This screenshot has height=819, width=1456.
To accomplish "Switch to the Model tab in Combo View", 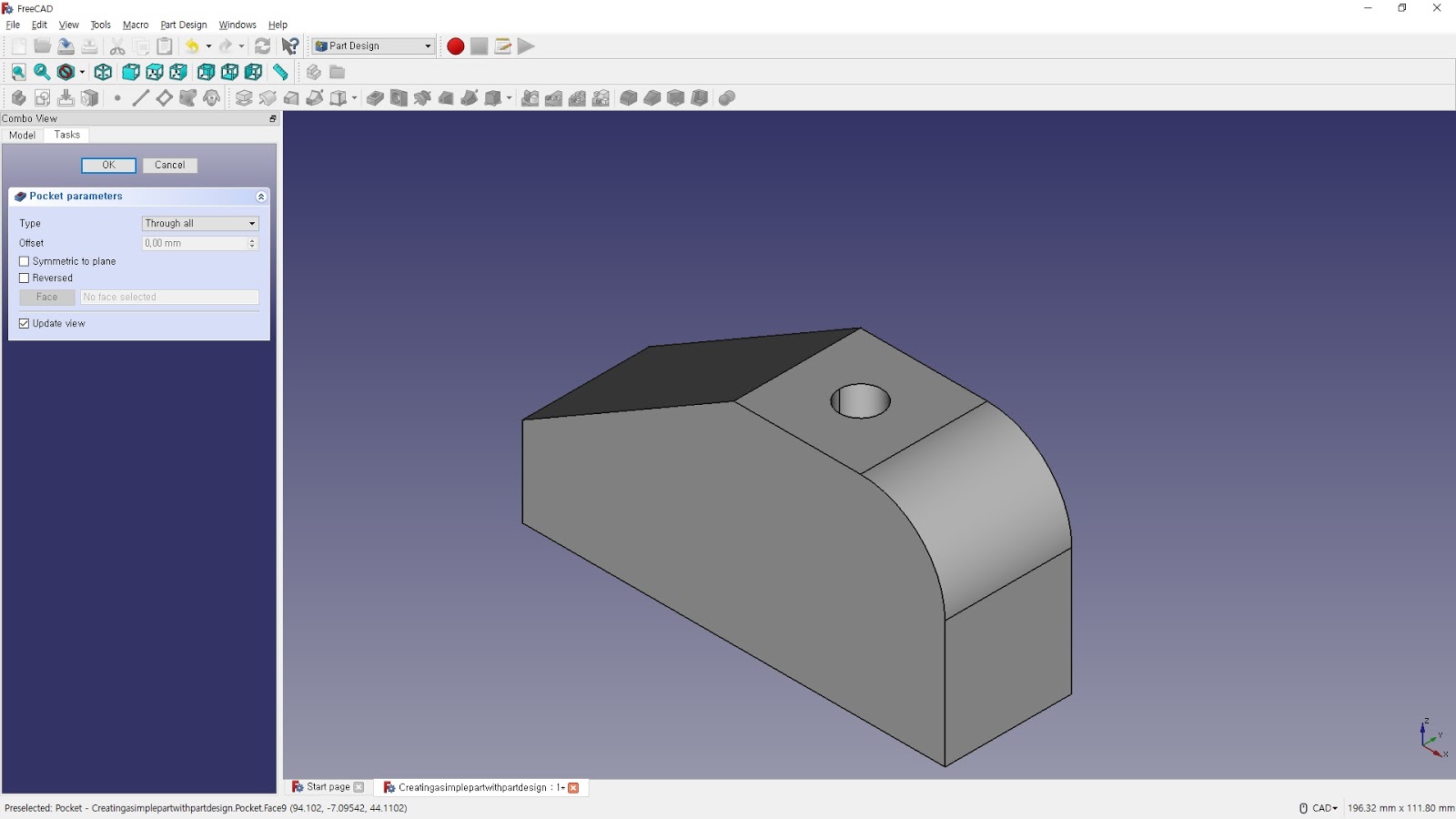I will tap(22, 135).
